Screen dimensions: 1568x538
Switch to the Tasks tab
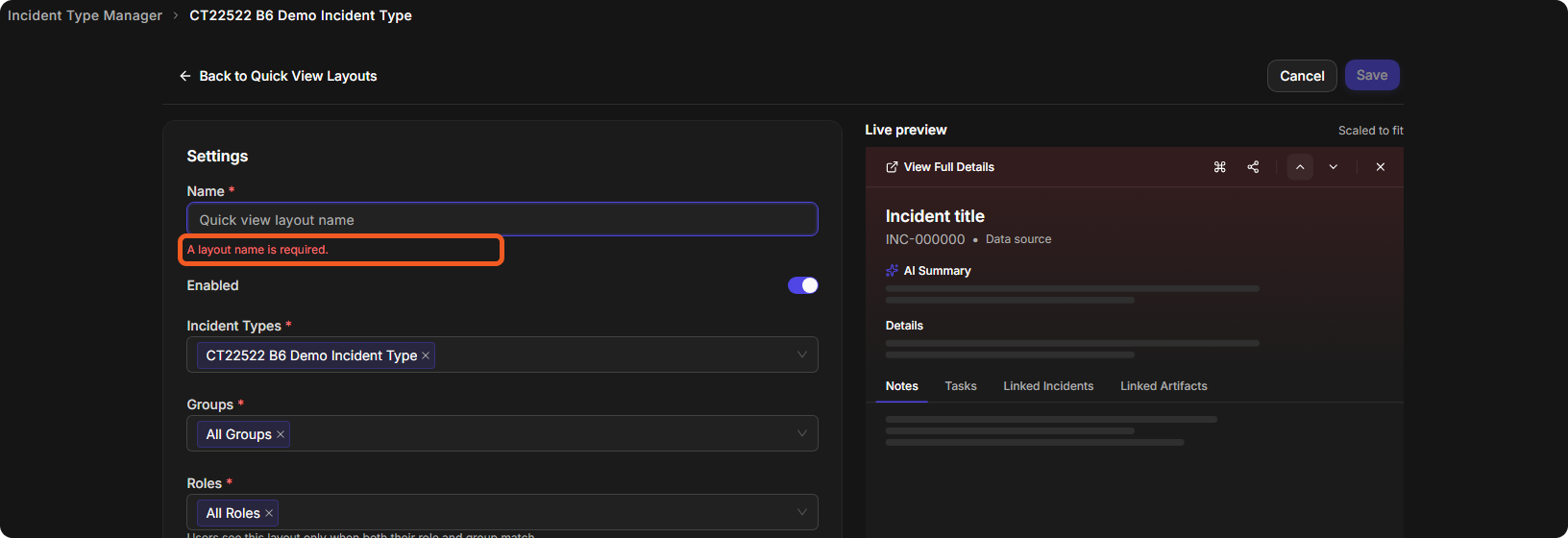[x=961, y=386]
